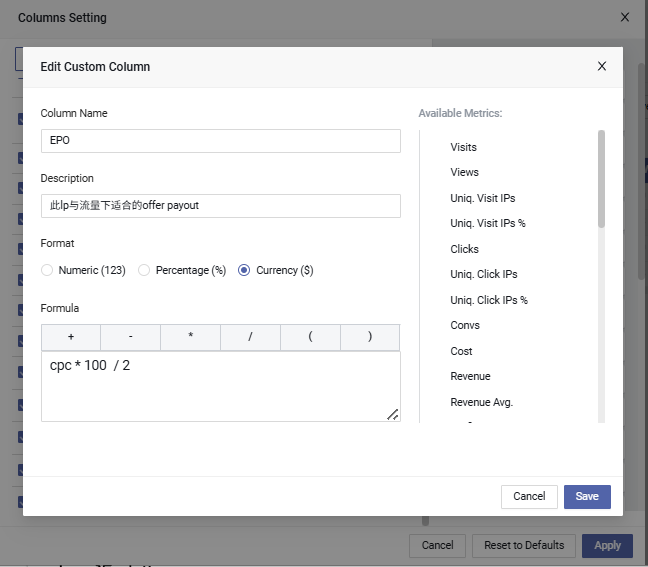Save the custom column
The height and width of the screenshot is (567, 648).
[x=587, y=497]
